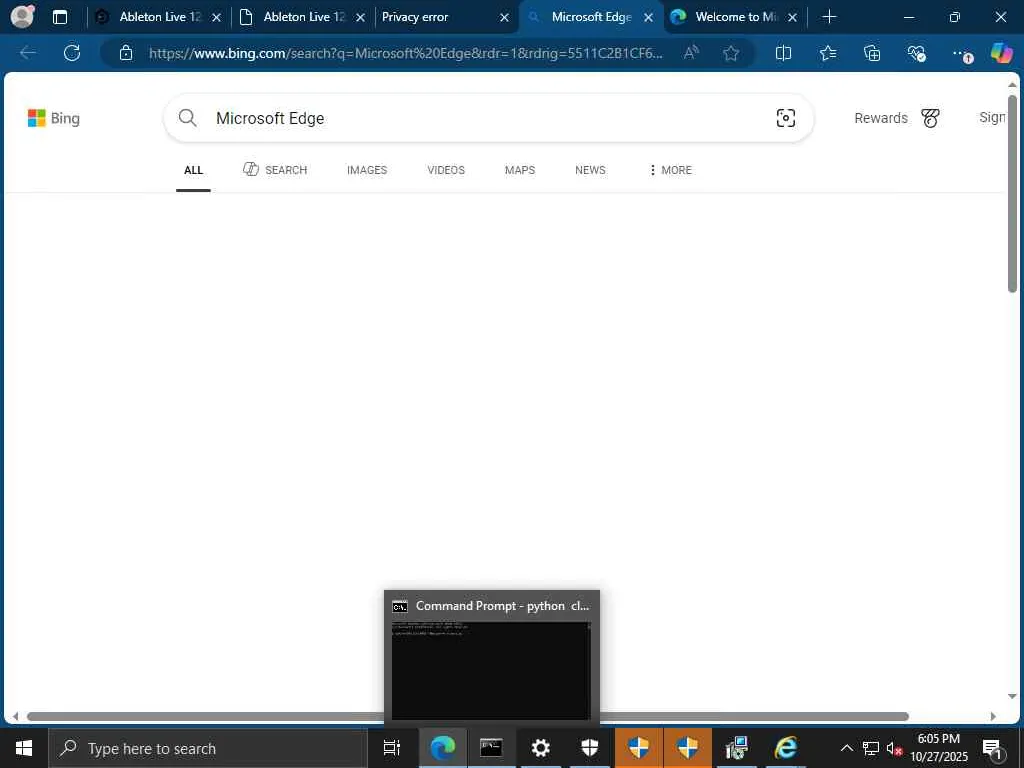Add page to favorites star icon

pyautogui.click(x=731, y=53)
